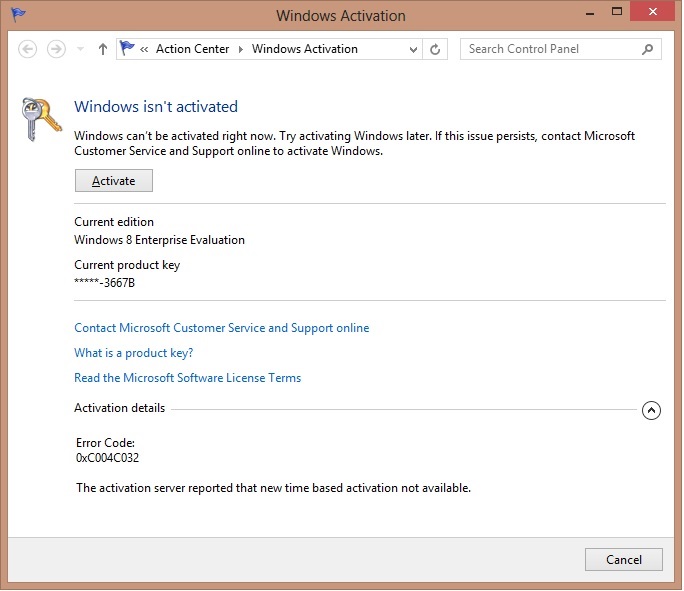The width and height of the screenshot is (684, 591).
Task: Open the recent locations dropdown arrow
Action: (x=80, y=50)
